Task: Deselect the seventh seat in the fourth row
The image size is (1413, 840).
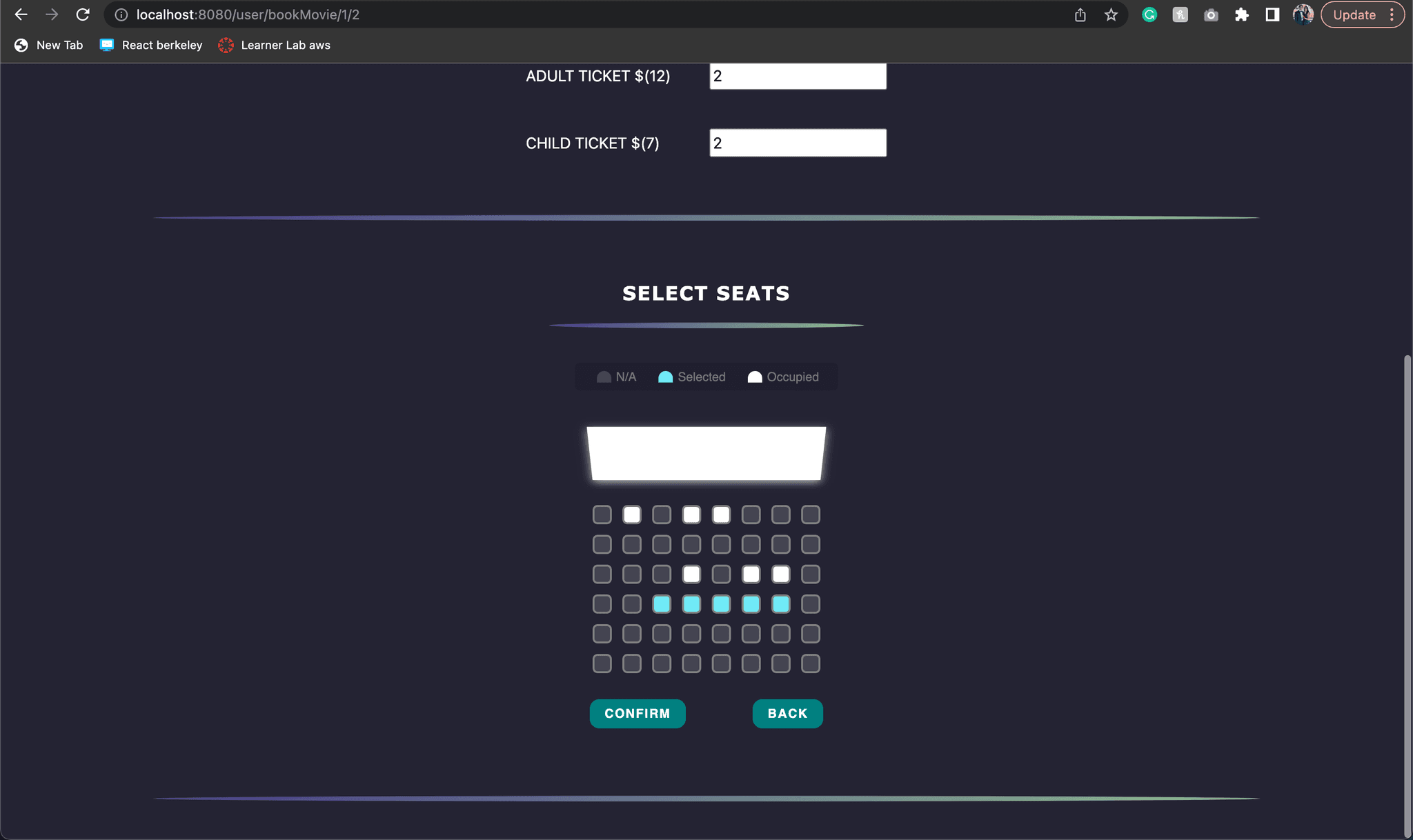Action: click(x=781, y=604)
